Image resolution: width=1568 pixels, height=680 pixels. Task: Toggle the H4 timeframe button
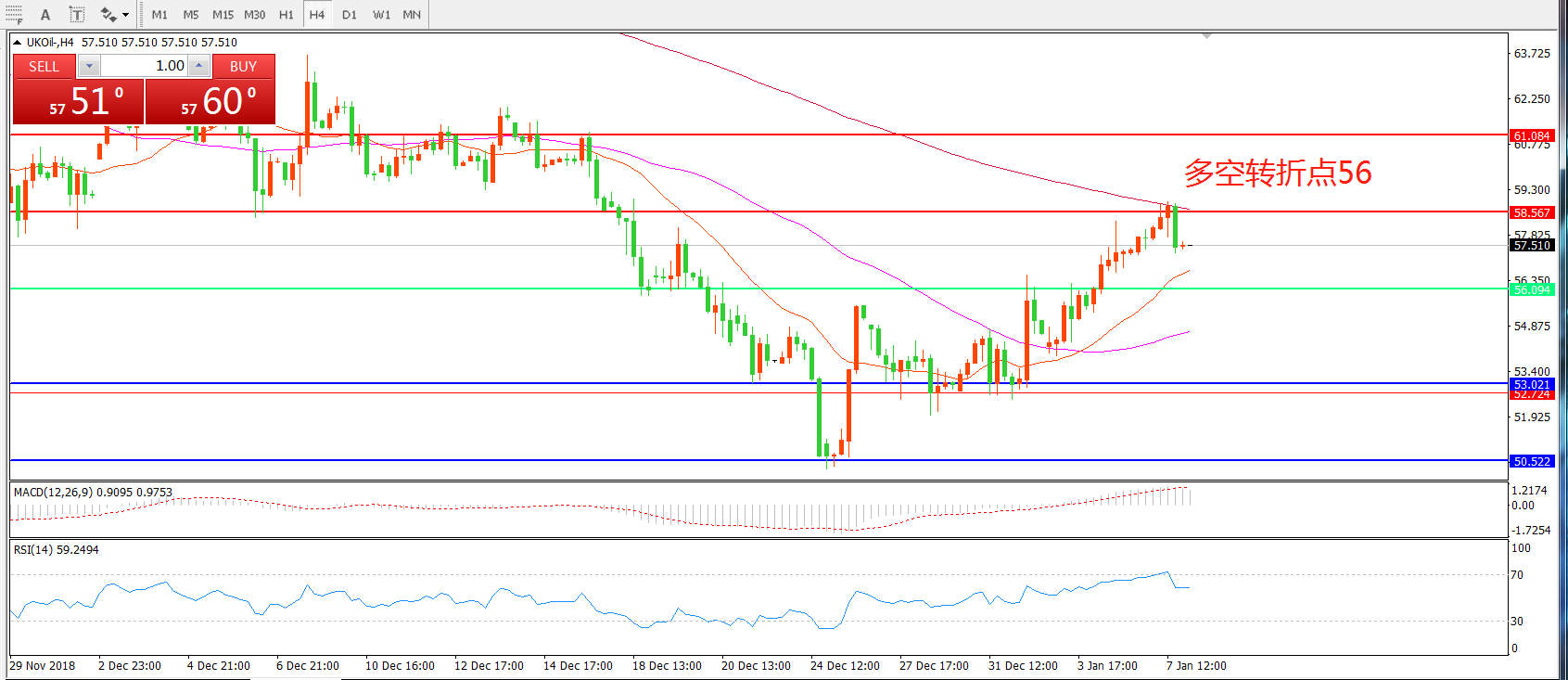(317, 15)
